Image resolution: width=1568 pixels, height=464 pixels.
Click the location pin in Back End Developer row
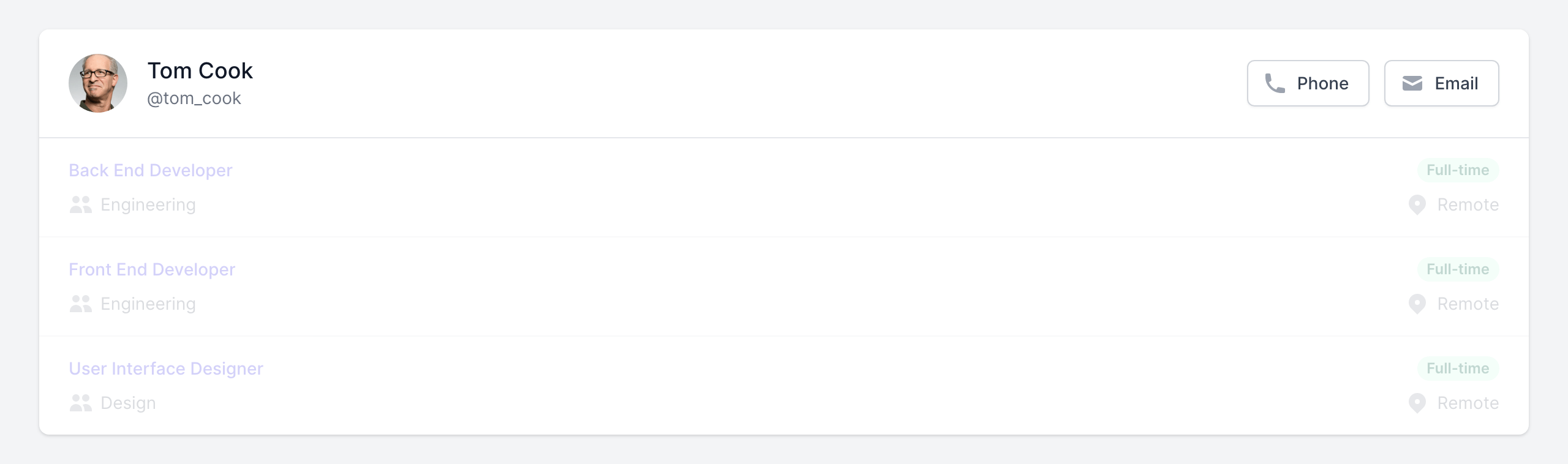[x=1417, y=204]
